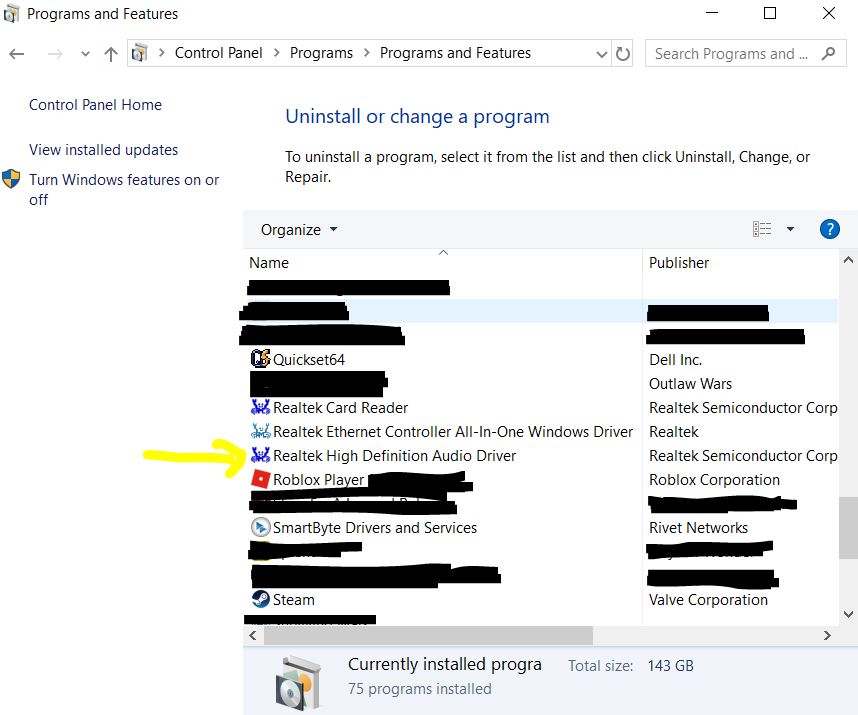Viewport: 858px width, 715px height.
Task: Open Turn Windows features on or off
Action: point(124,190)
